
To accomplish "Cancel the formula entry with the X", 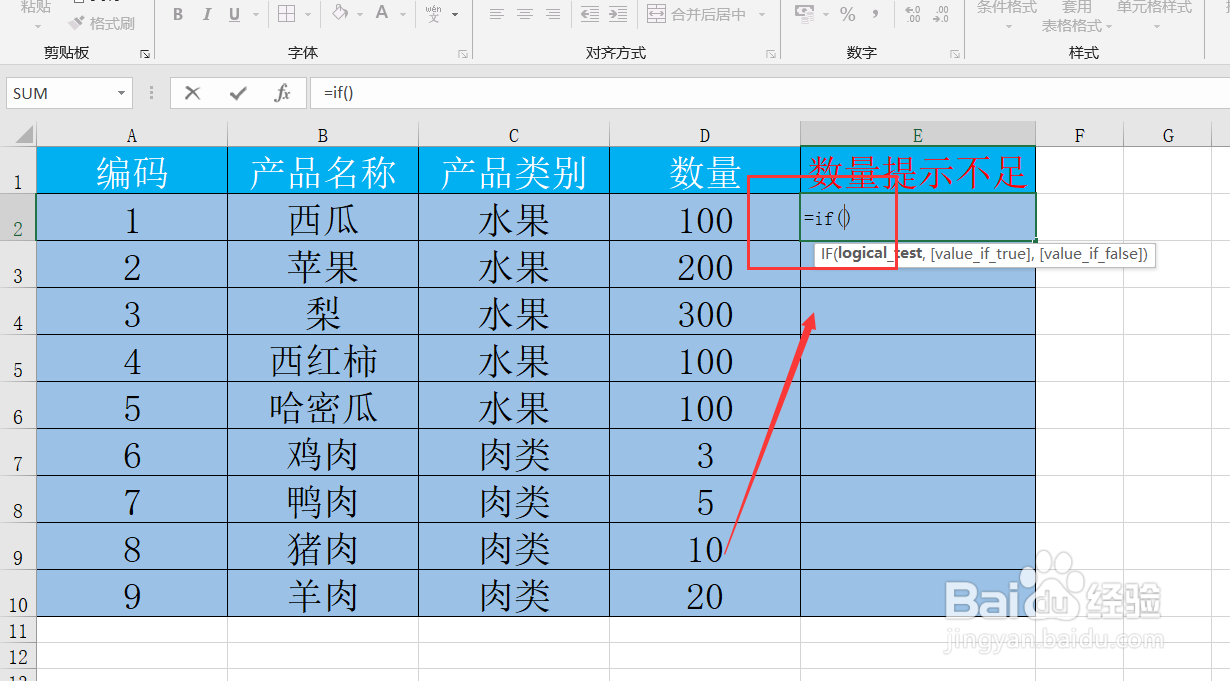I will tap(192, 93).
